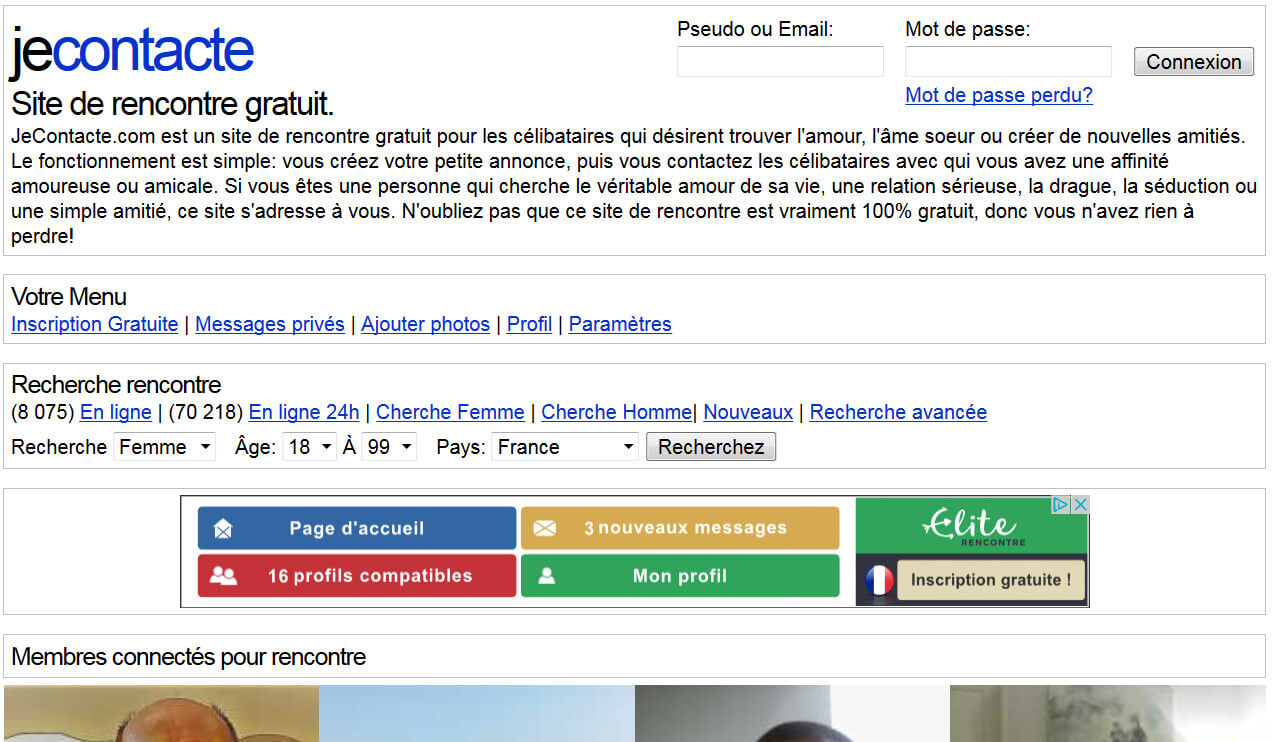Click the person icon on Mon profil
The image size is (1273, 742).
546,576
